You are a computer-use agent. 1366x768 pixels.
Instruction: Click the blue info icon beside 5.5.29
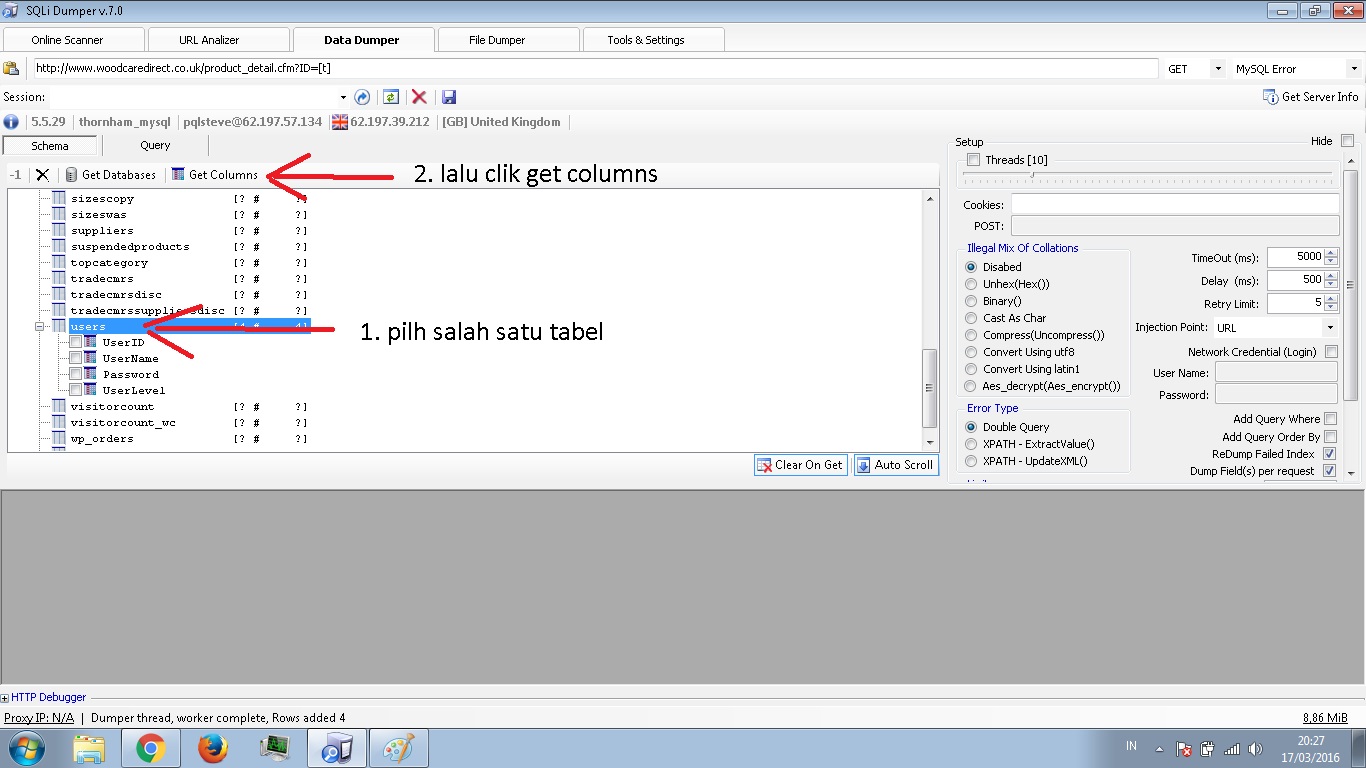tap(11, 122)
